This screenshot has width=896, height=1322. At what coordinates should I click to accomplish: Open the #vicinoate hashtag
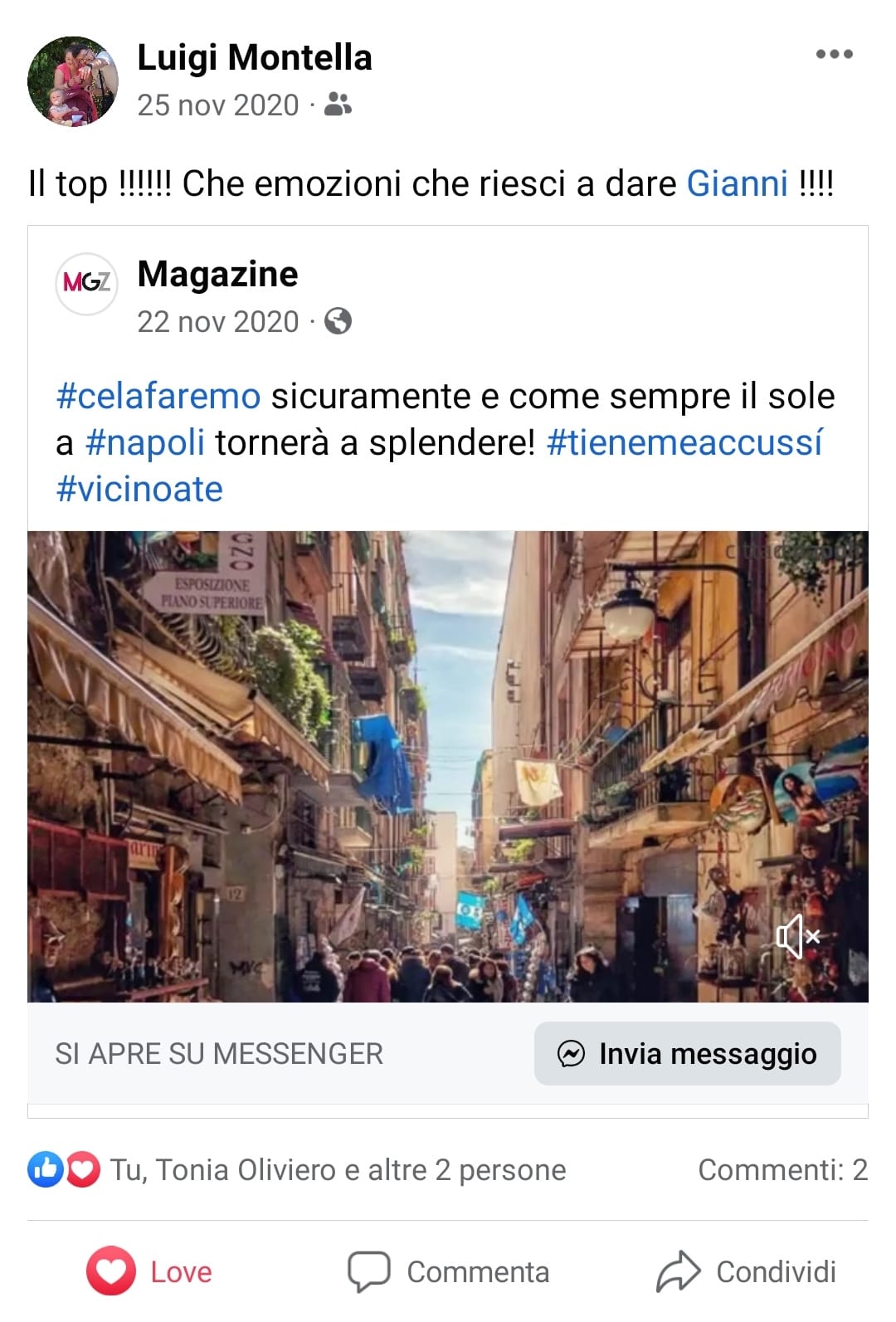pyautogui.click(x=139, y=489)
